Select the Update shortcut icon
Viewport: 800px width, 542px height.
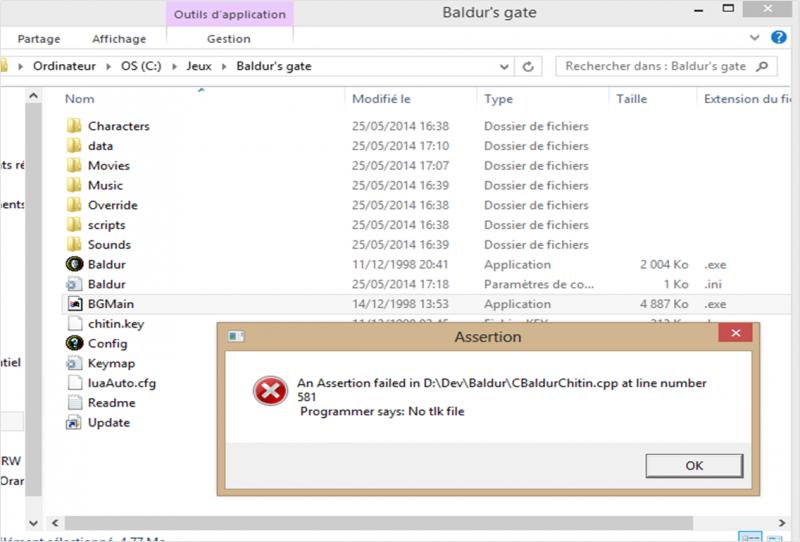pyautogui.click(x=74, y=423)
